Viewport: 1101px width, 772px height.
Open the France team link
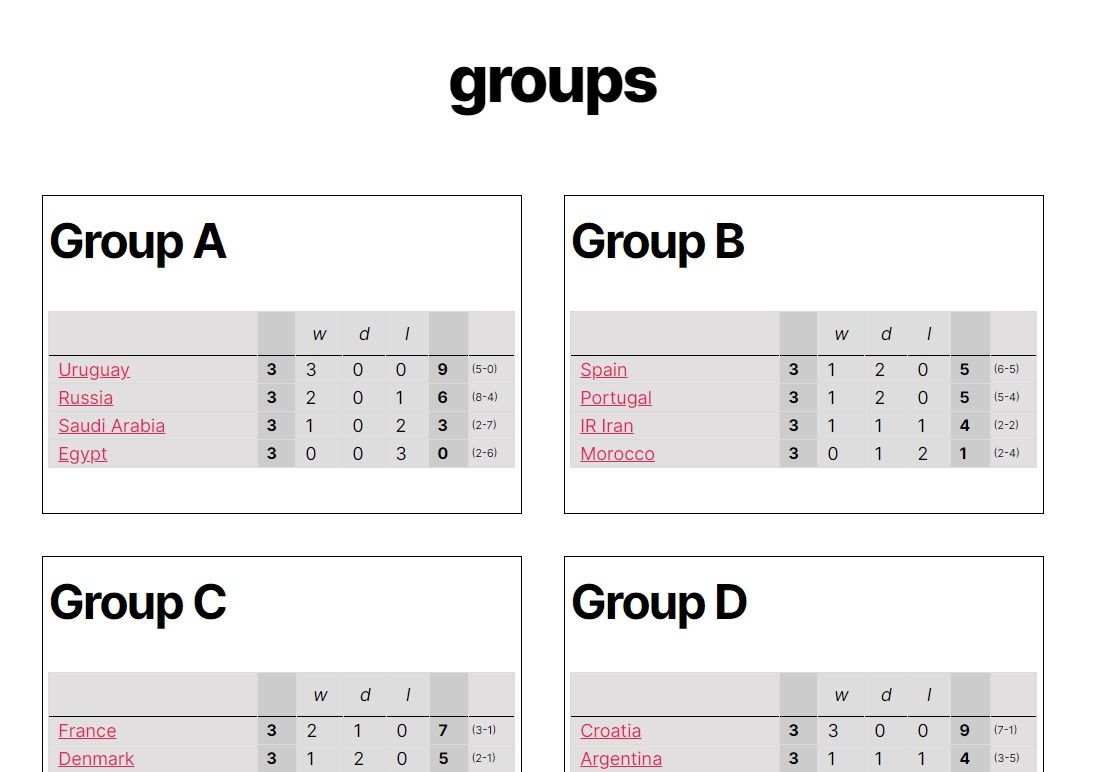click(x=87, y=731)
